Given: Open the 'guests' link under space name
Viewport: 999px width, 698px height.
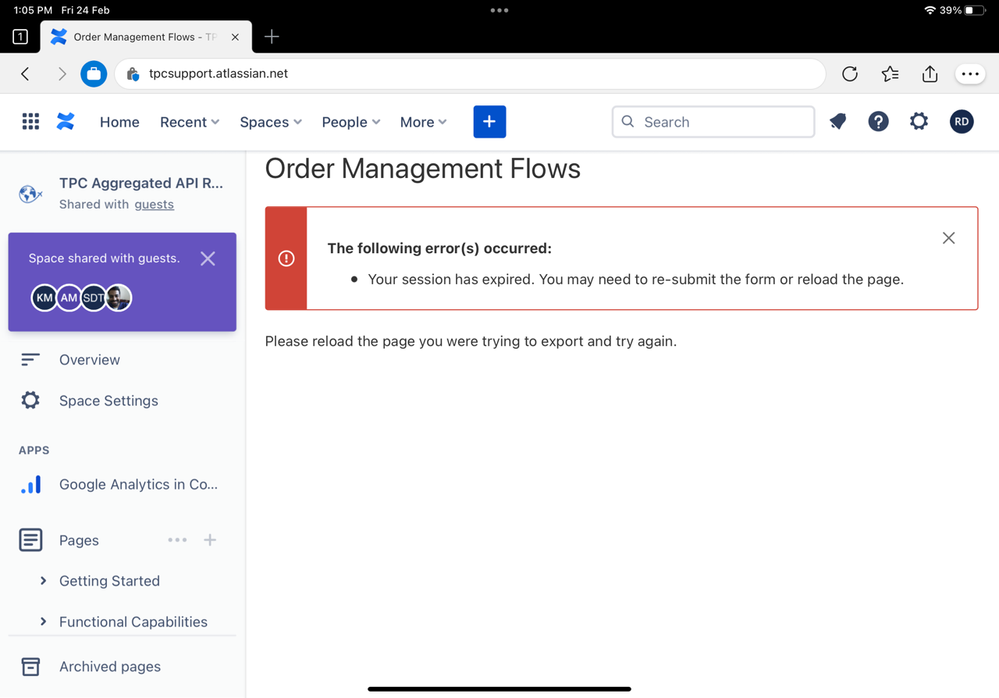Looking at the screenshot, I should tap(154, 204).
